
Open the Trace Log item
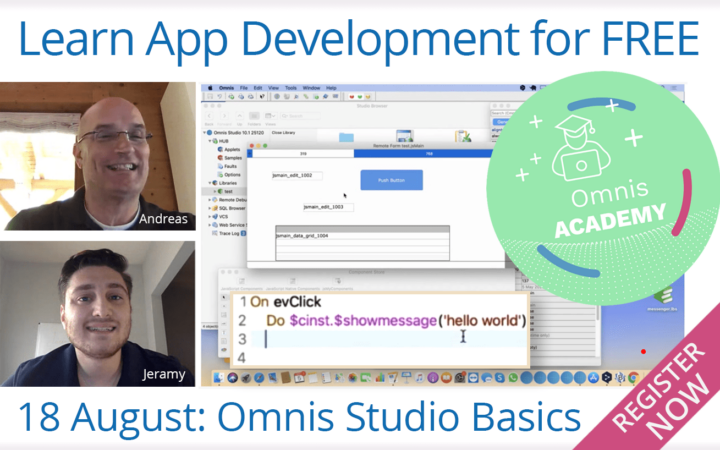pyautogui.click(x=229, y=233)
